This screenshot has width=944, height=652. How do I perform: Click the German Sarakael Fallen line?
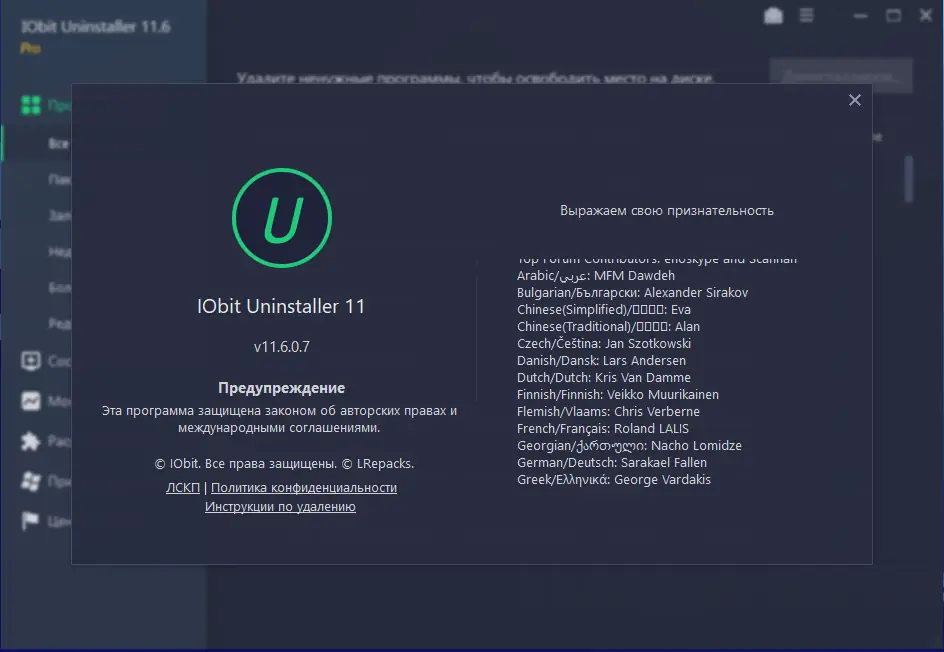[612, 462]
